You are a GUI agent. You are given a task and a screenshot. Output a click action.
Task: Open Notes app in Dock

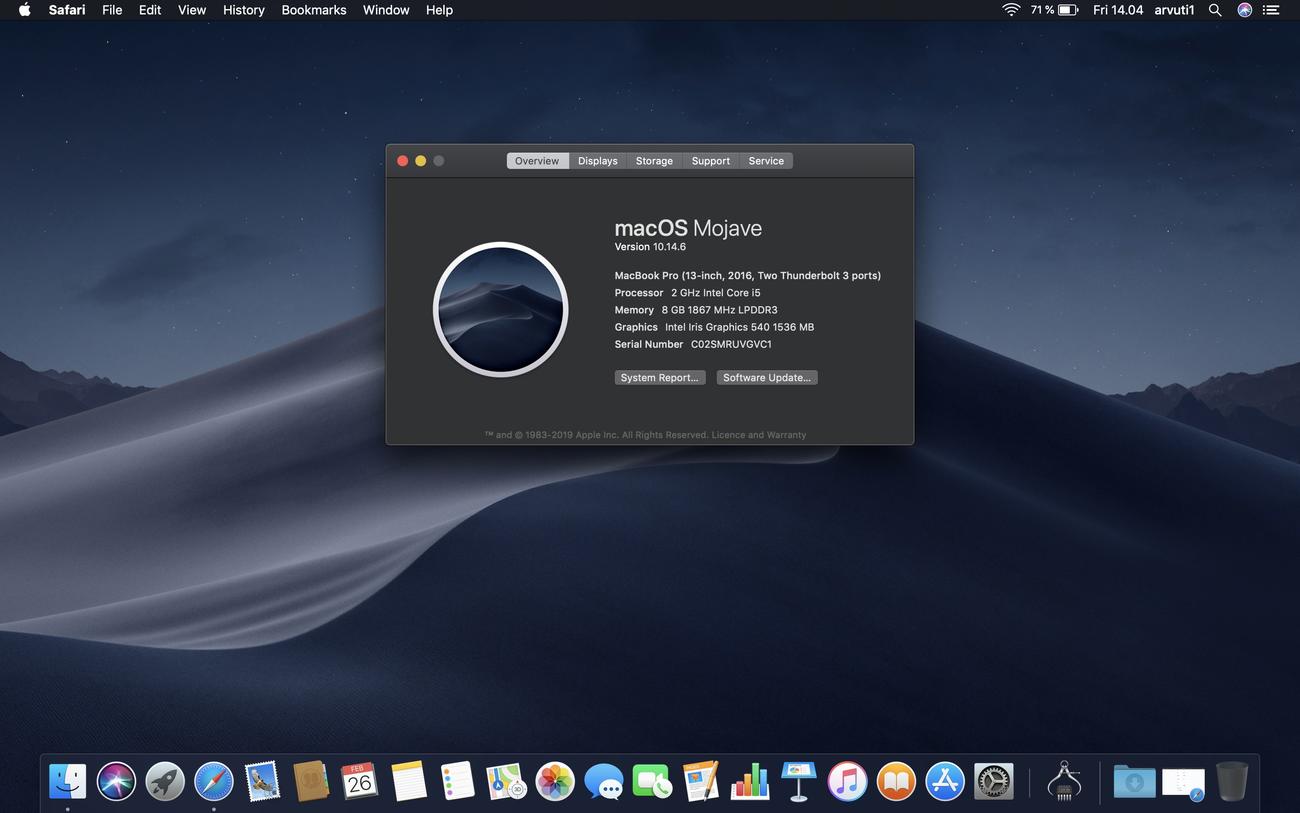coord(409,781)
